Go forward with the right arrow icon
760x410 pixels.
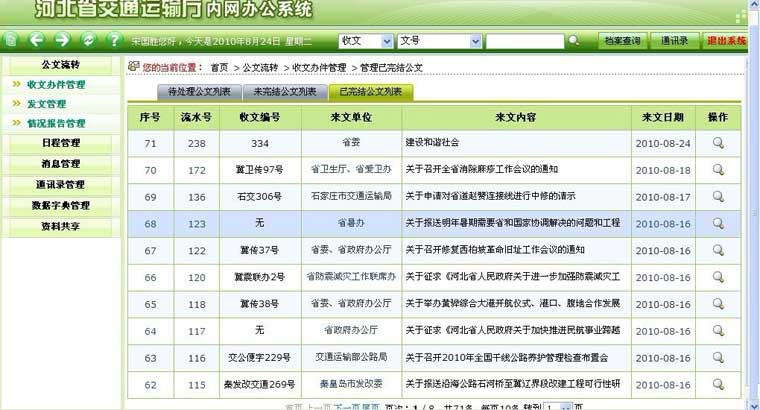[x=62, y=40]
